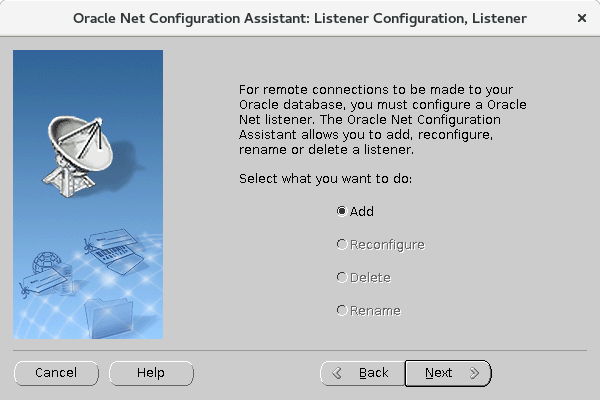Cancel the listener configuration wizard
The width and height of the screenshot is (600, 400).
coord(56,373)
